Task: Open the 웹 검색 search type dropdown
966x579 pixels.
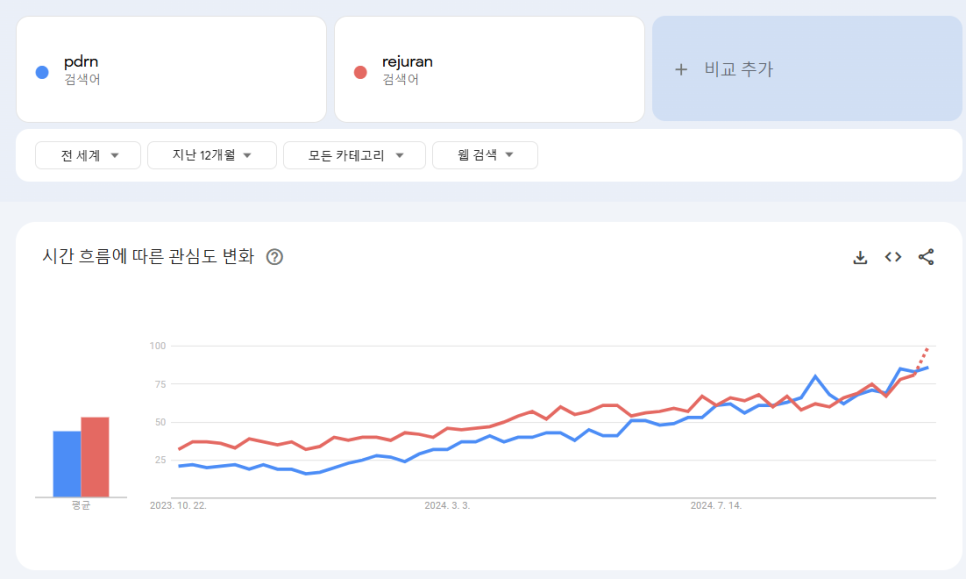Action: [485, 155]
